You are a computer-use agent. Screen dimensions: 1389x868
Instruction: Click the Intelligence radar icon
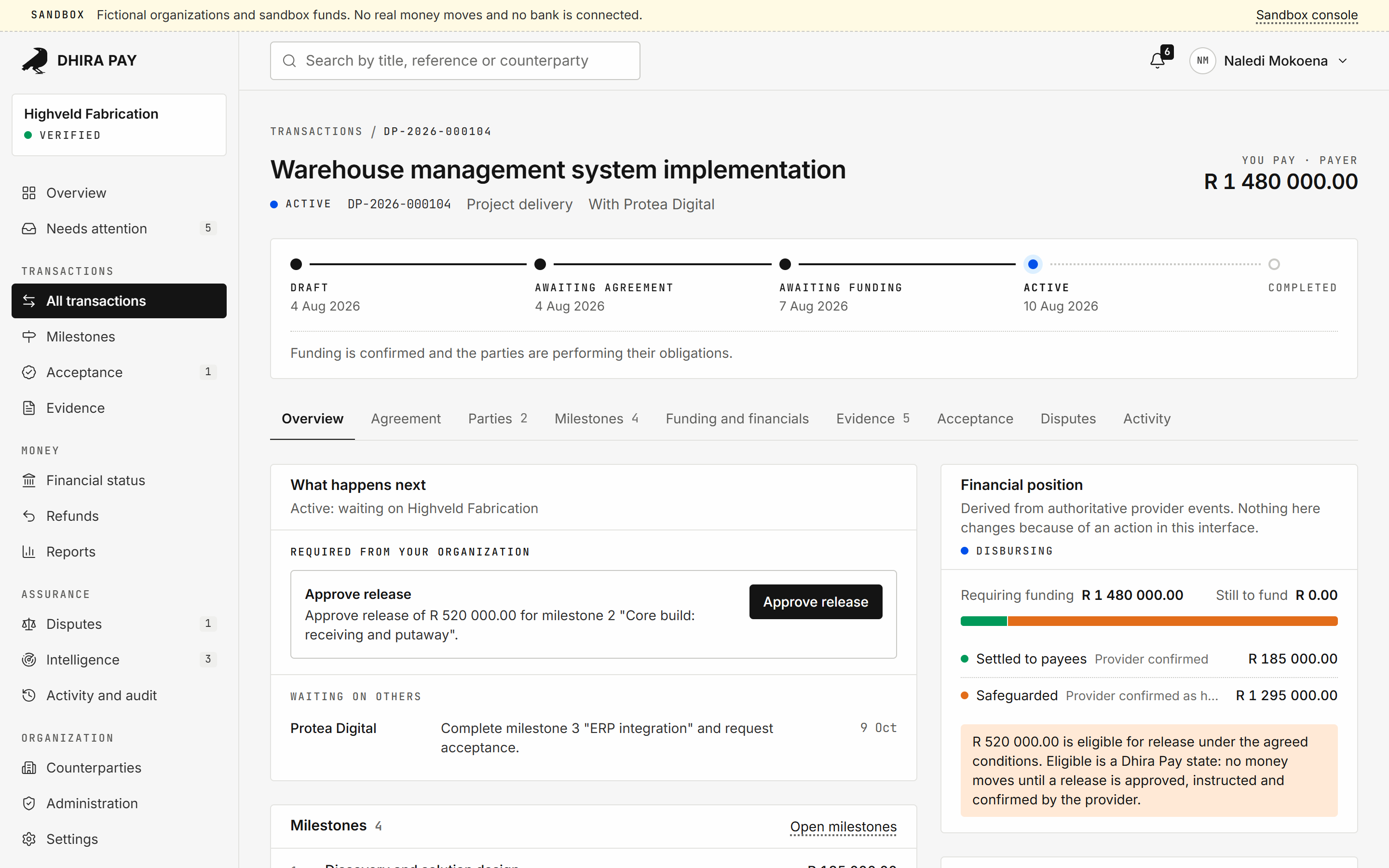(x=29, y=659)
